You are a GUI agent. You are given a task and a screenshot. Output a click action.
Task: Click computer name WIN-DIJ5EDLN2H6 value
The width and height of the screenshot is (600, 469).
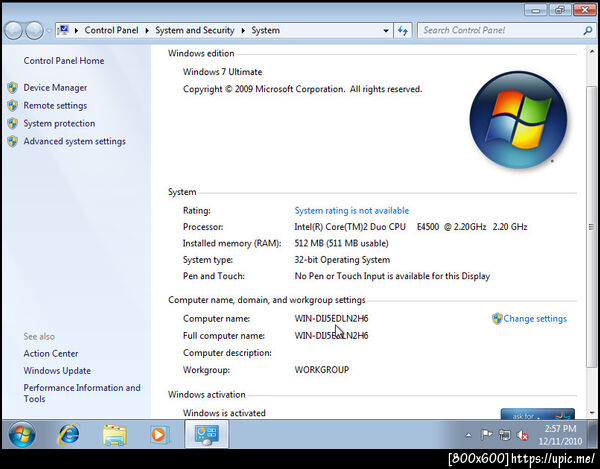[x=331, y=318]
